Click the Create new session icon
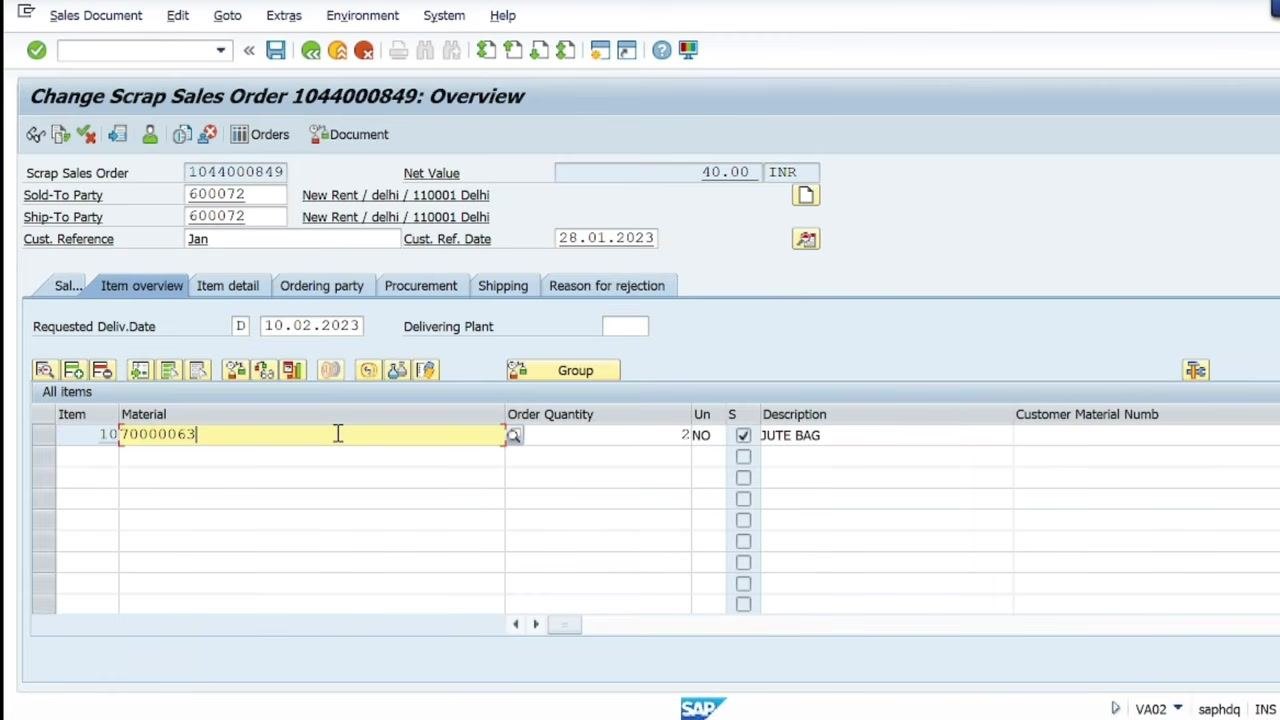The image size is (1280, 720). [600, 50]
